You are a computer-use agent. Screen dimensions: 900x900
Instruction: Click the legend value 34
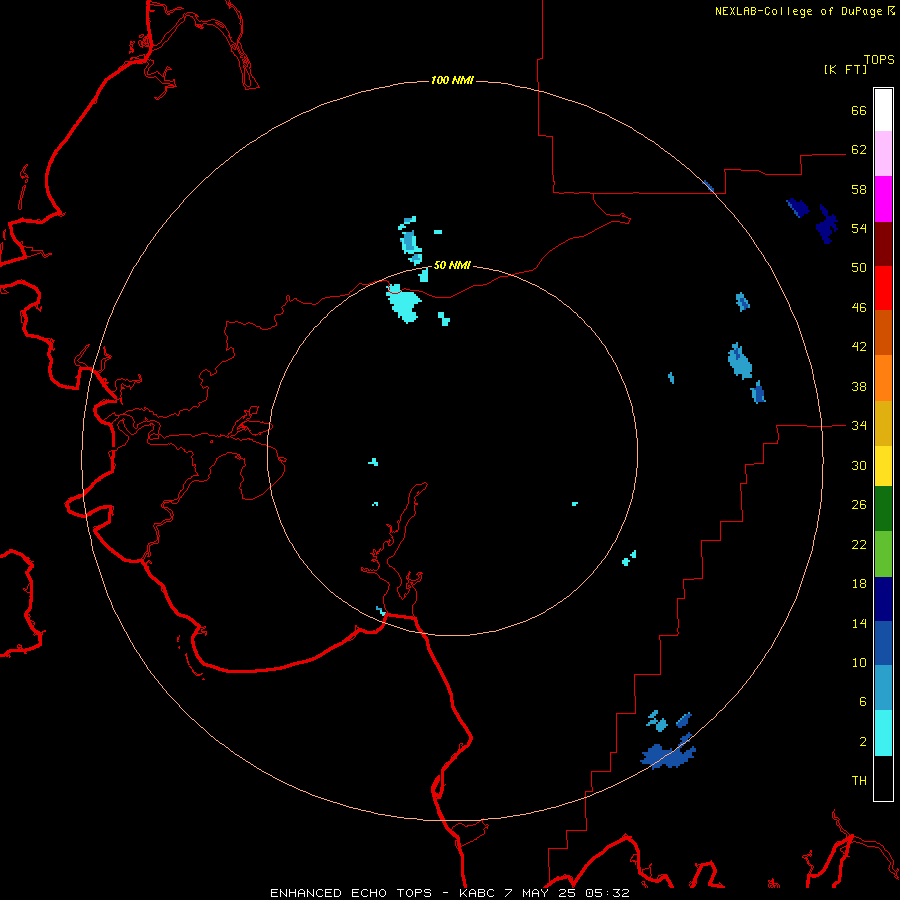859,426
